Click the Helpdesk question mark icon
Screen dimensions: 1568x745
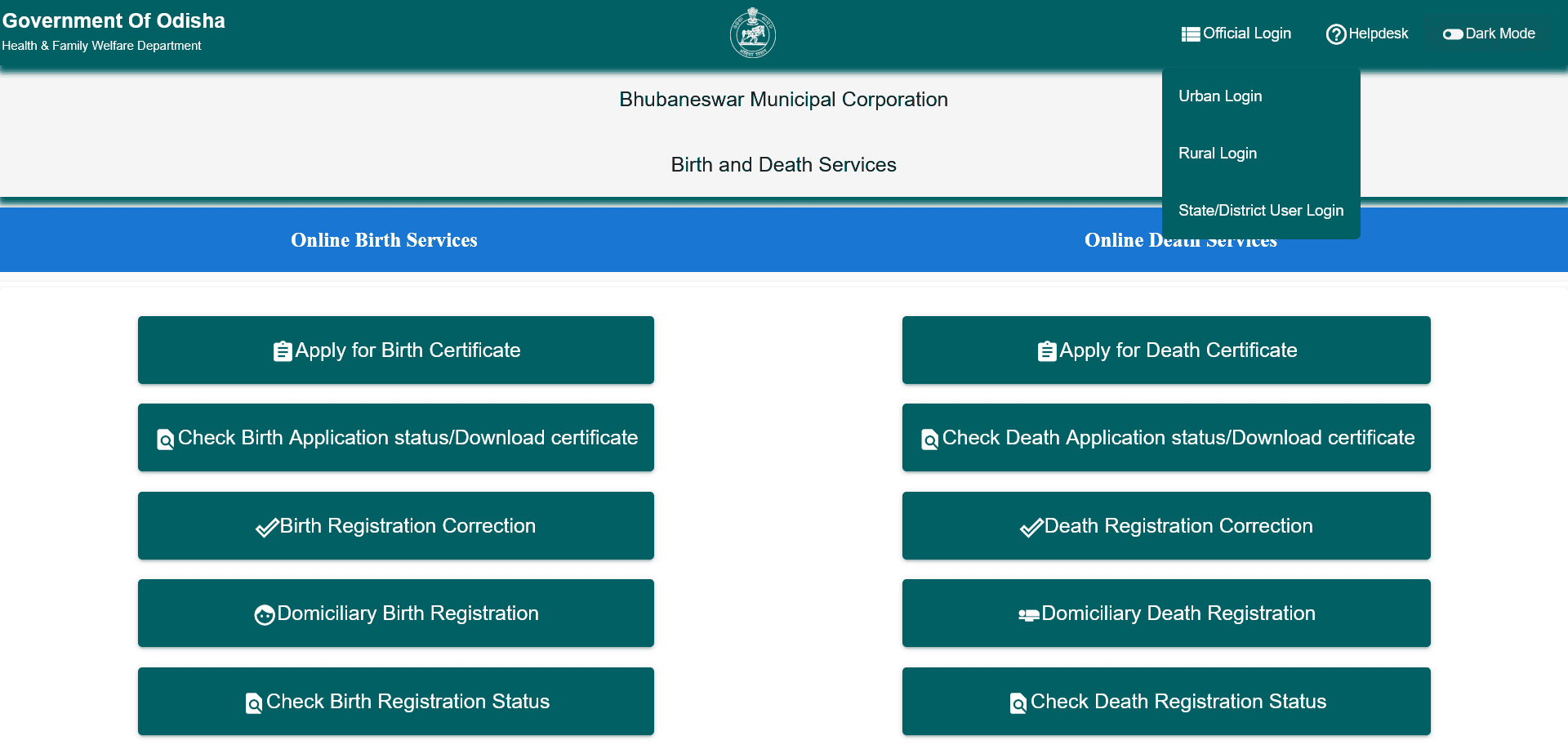1335,34
